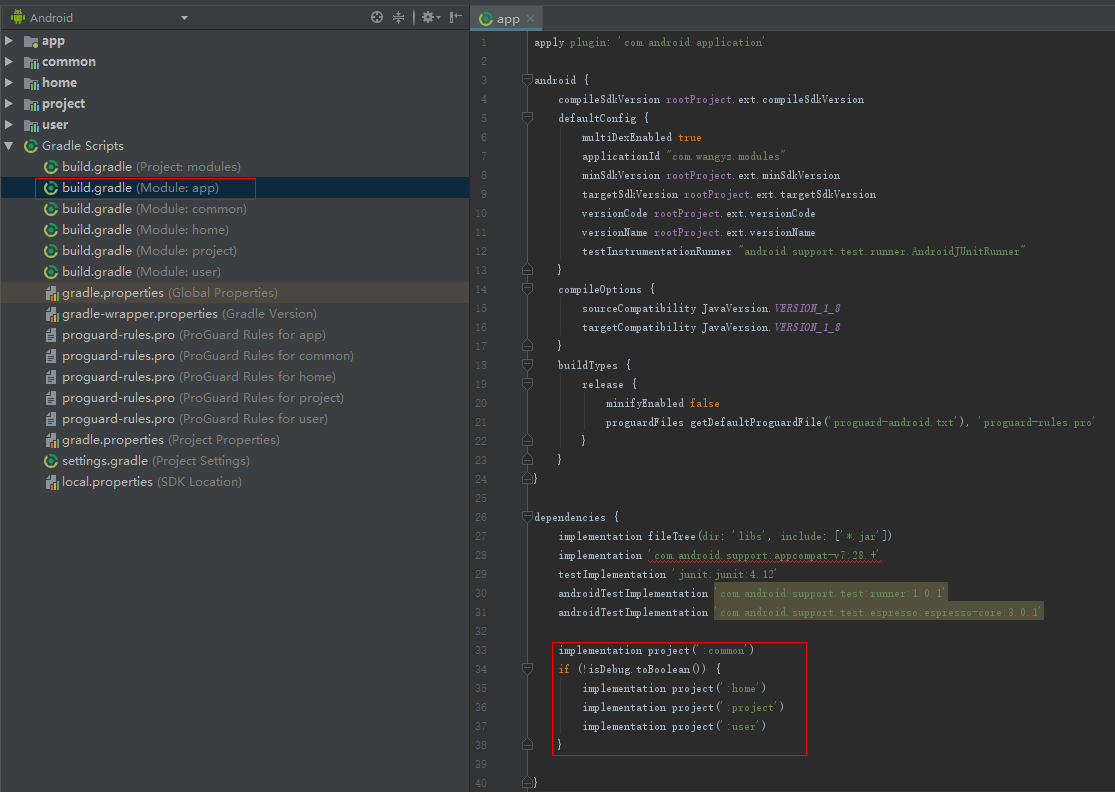Viewport: 1115px width, 792px height.
Task: Fold the dependencies block in the gutter
Action: click(x=527, y=517)
